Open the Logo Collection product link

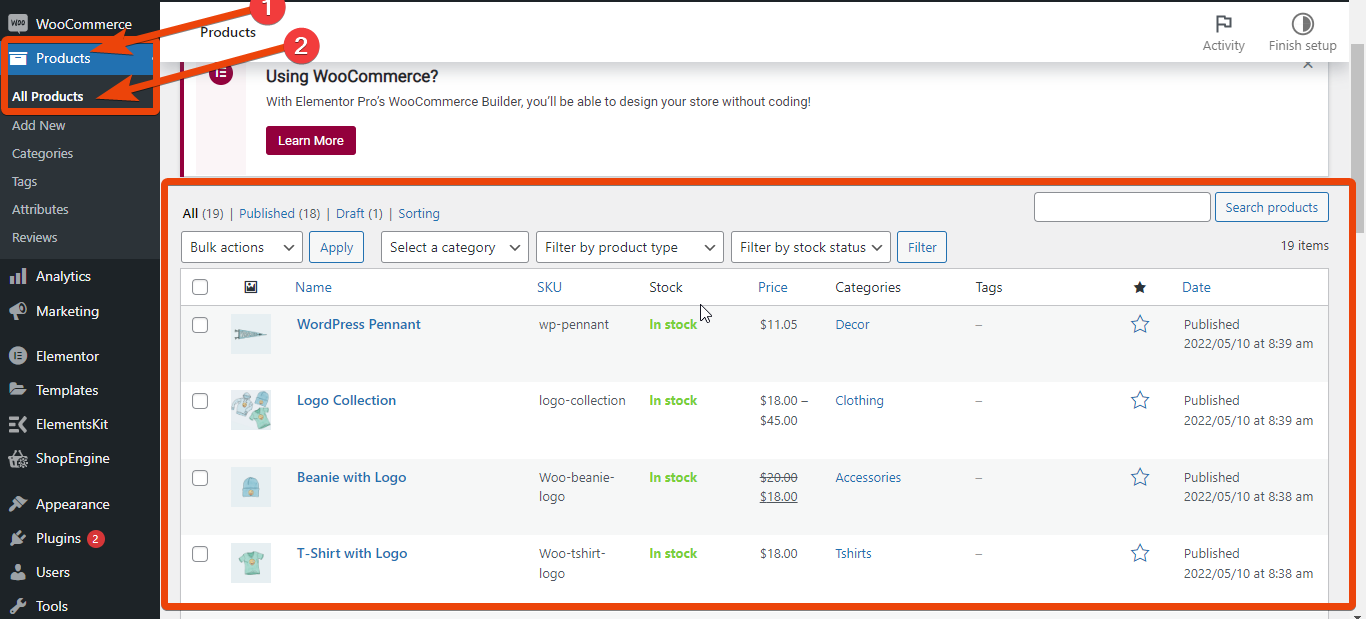coord(347,400)
